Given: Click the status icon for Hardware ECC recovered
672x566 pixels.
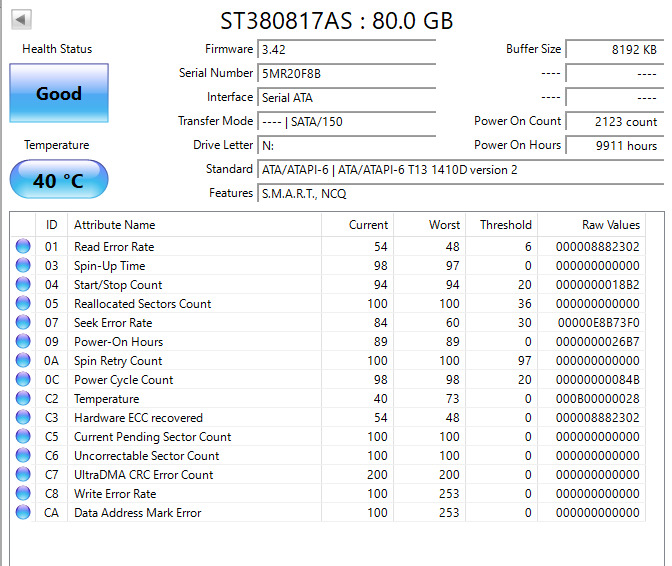Looking at the screenshot, I should point(23,417).
